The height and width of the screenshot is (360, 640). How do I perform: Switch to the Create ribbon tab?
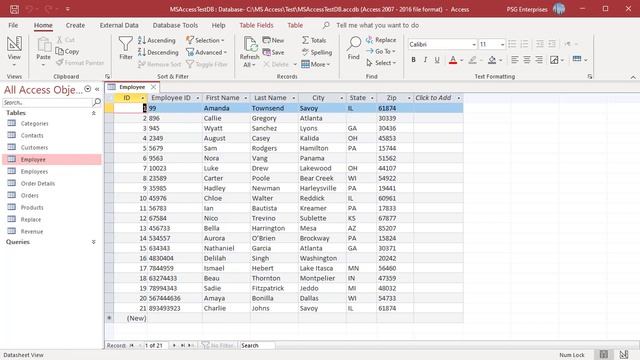[76, 25]
